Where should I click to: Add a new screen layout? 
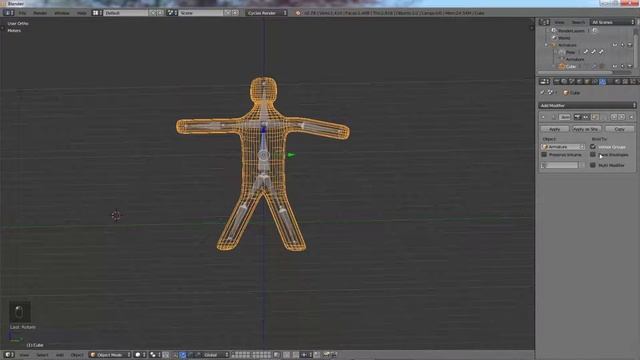[x=153, y=13]
